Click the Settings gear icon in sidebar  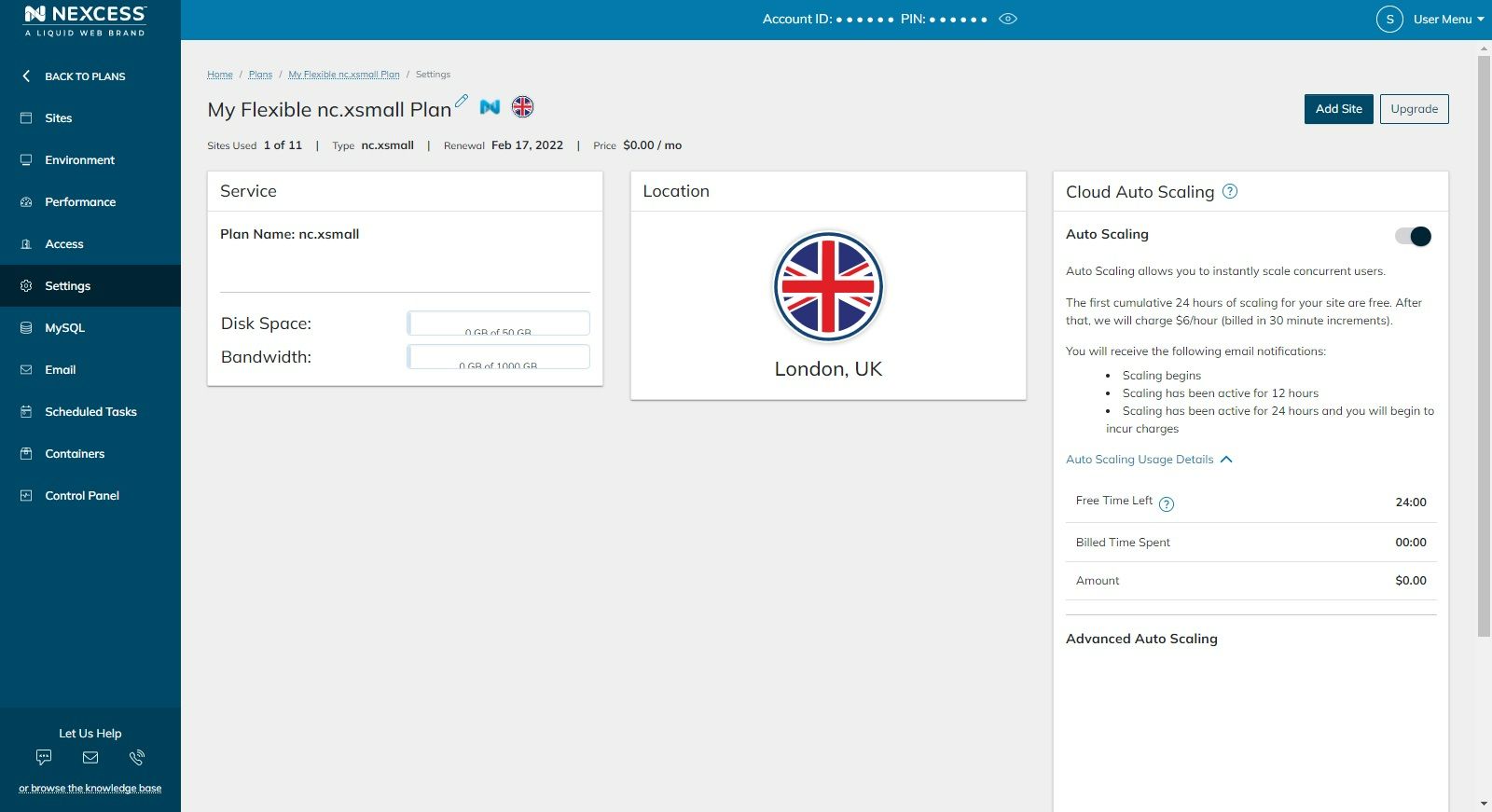click(x=26, y=285)
